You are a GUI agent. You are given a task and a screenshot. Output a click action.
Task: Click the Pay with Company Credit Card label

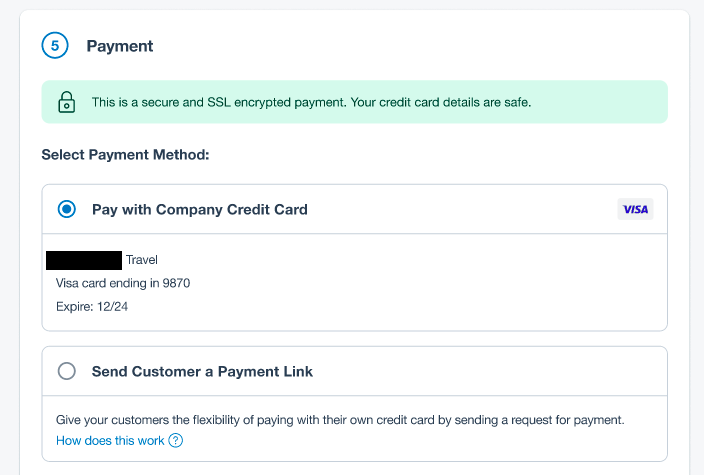coord(200,209)
